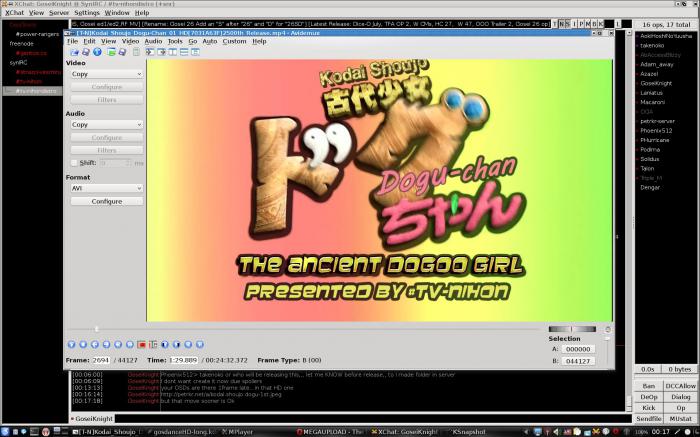
Task: Click the Calculator toolbar icon in Avidemux
Action: (x=136, y=52)
